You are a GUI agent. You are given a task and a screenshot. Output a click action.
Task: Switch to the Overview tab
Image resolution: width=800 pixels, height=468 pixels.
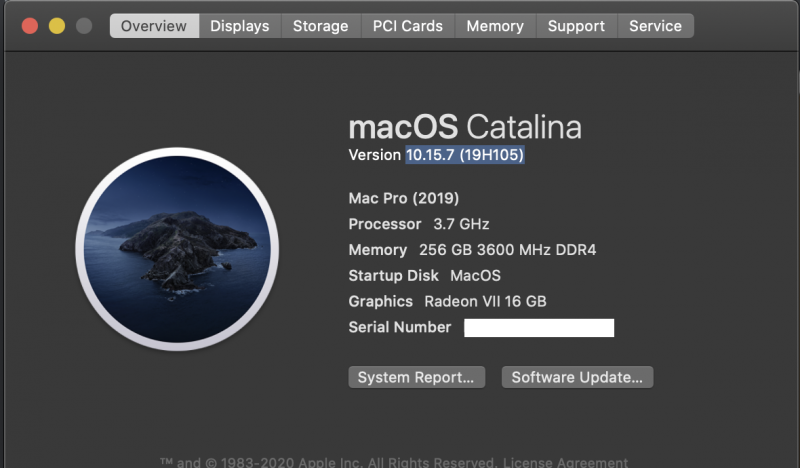[154, 26]
